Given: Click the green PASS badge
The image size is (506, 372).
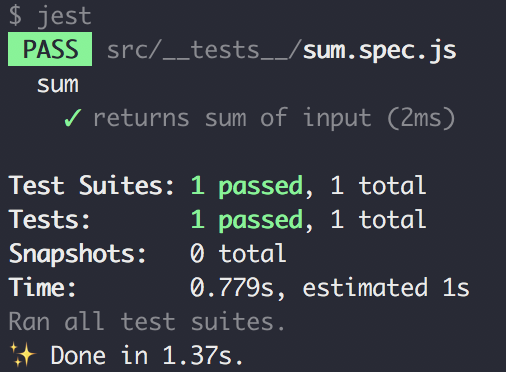Looking at the screenshot, I should coord(50,49).
